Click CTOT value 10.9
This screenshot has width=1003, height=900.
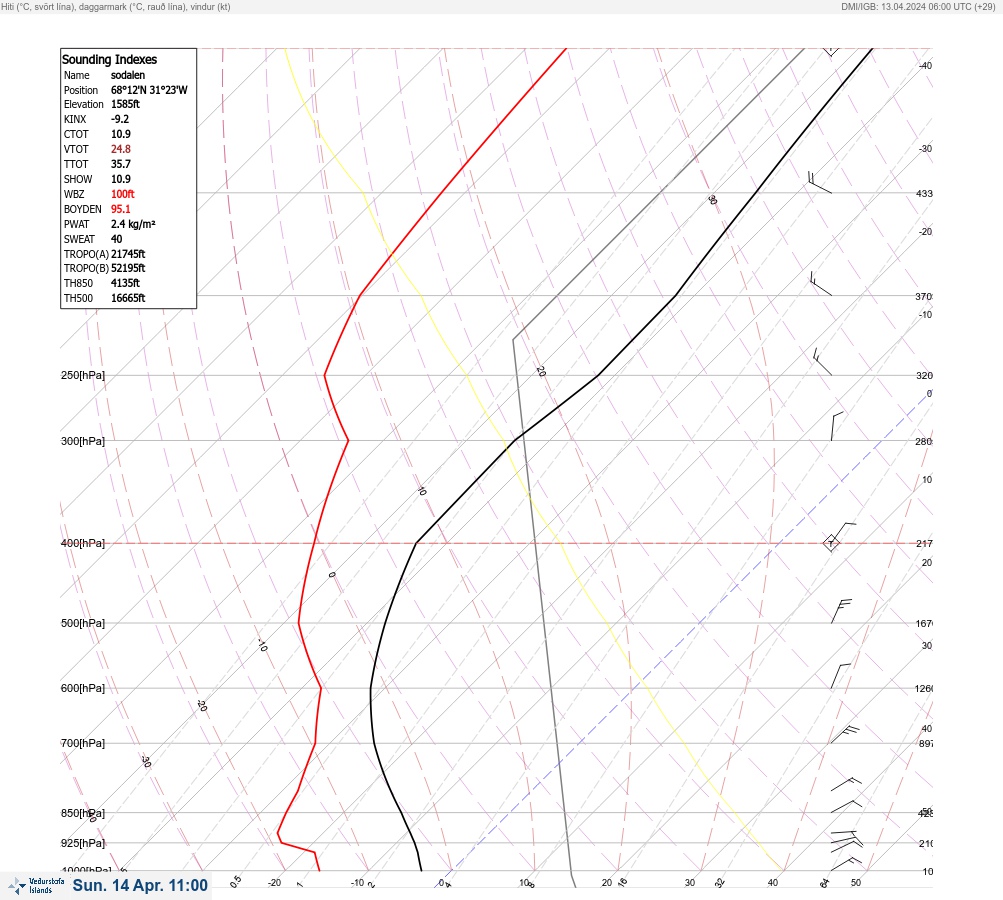coord(121,134)
